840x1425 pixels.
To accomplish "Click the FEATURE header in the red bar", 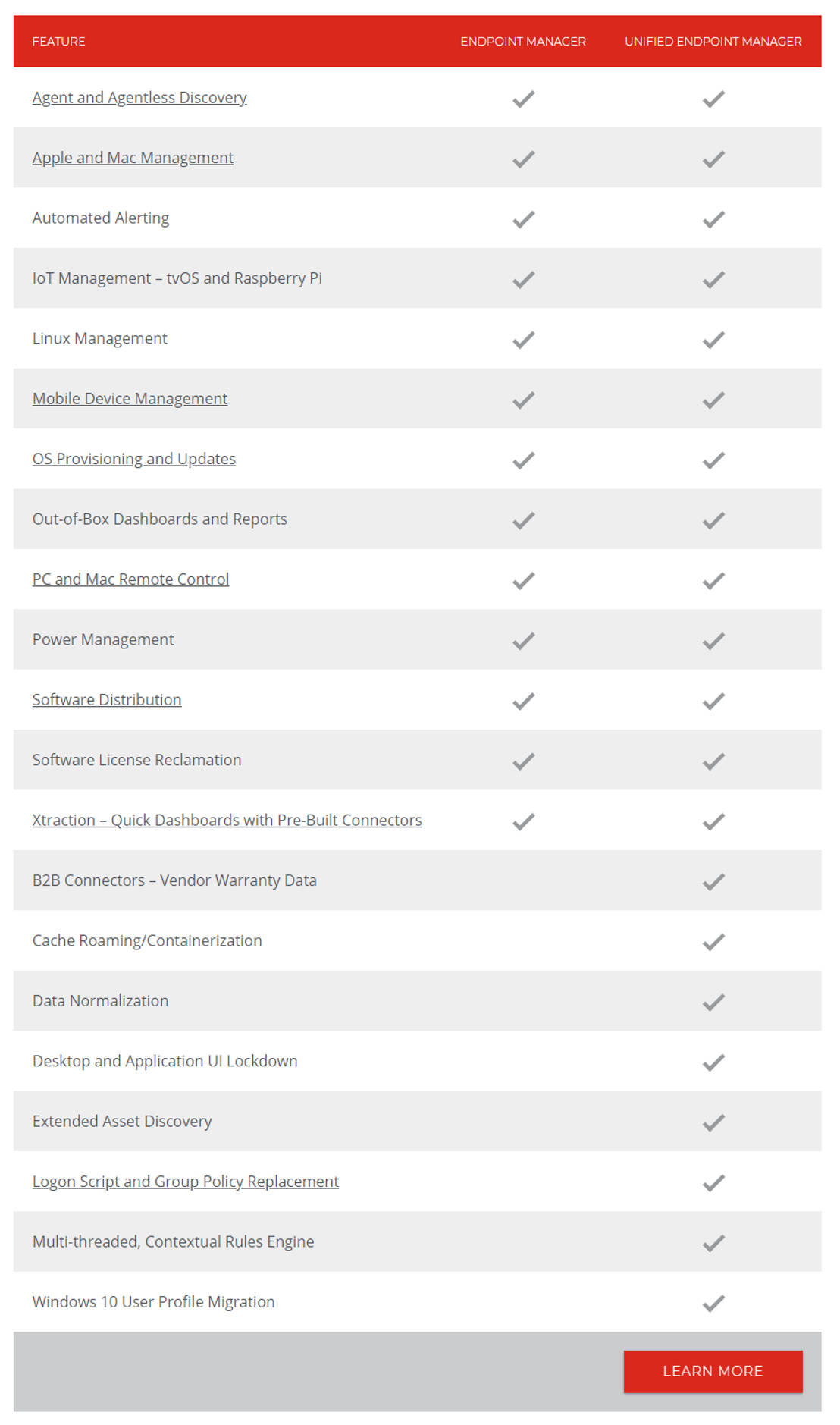I will (58, 42).
